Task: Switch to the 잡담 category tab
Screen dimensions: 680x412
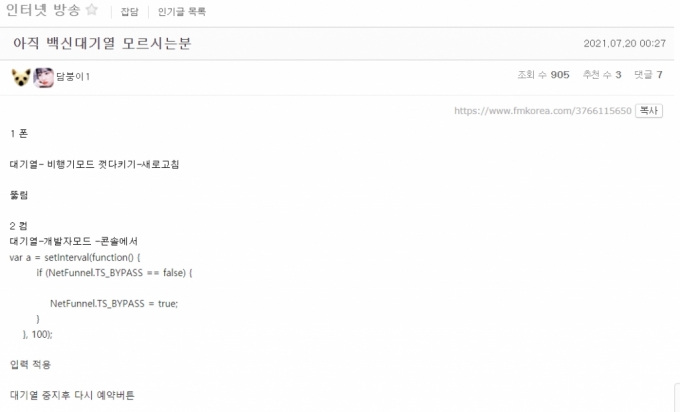Action: [129, 12]
